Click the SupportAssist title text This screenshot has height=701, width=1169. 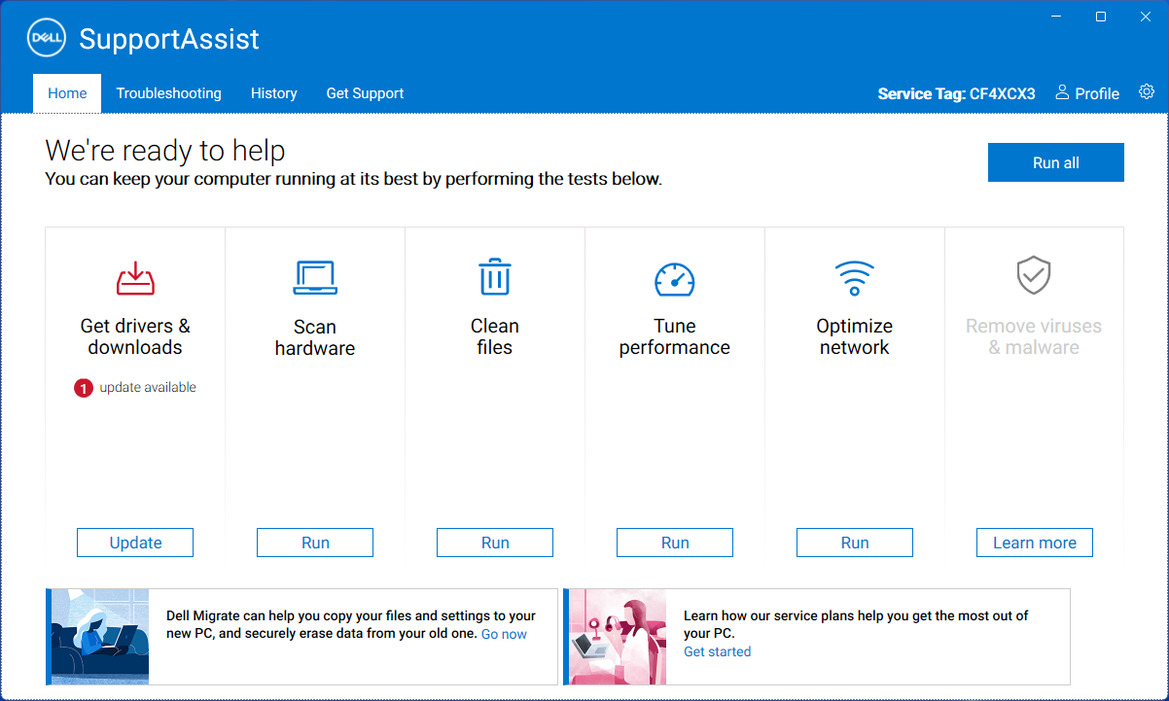tap(169, 39)
